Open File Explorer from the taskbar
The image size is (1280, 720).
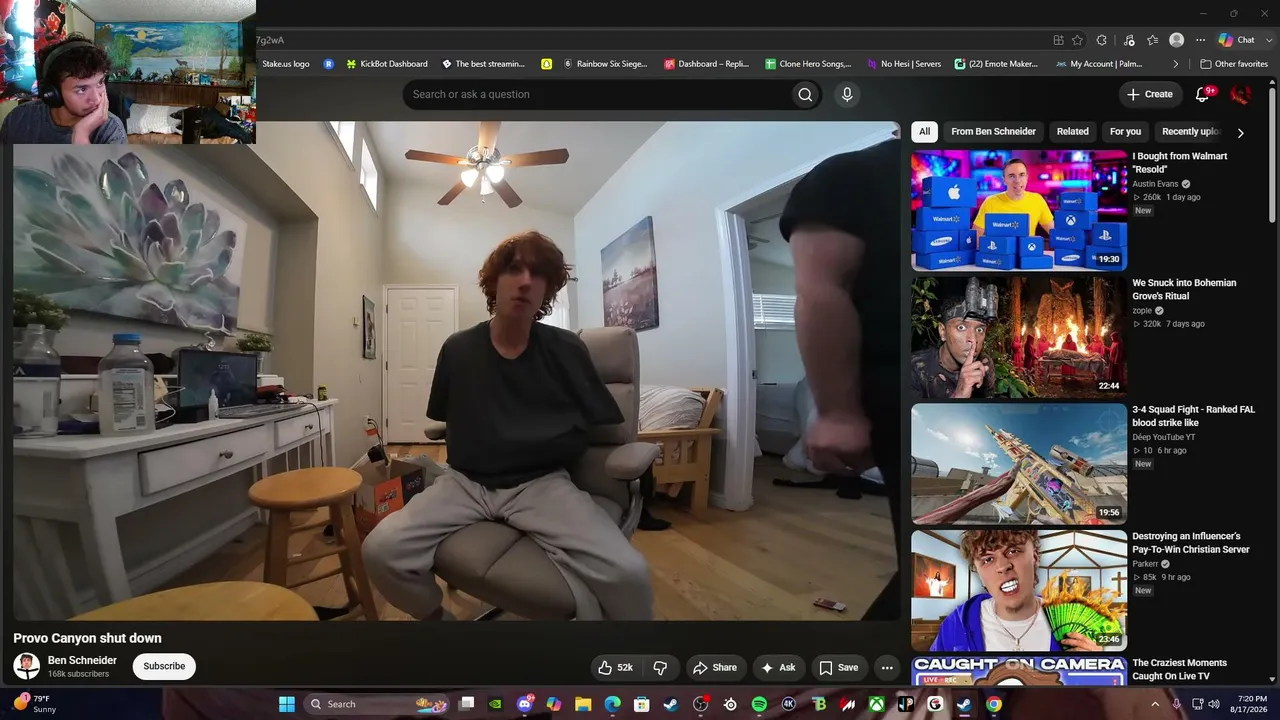pyautogui.click(x=583, y=704)
